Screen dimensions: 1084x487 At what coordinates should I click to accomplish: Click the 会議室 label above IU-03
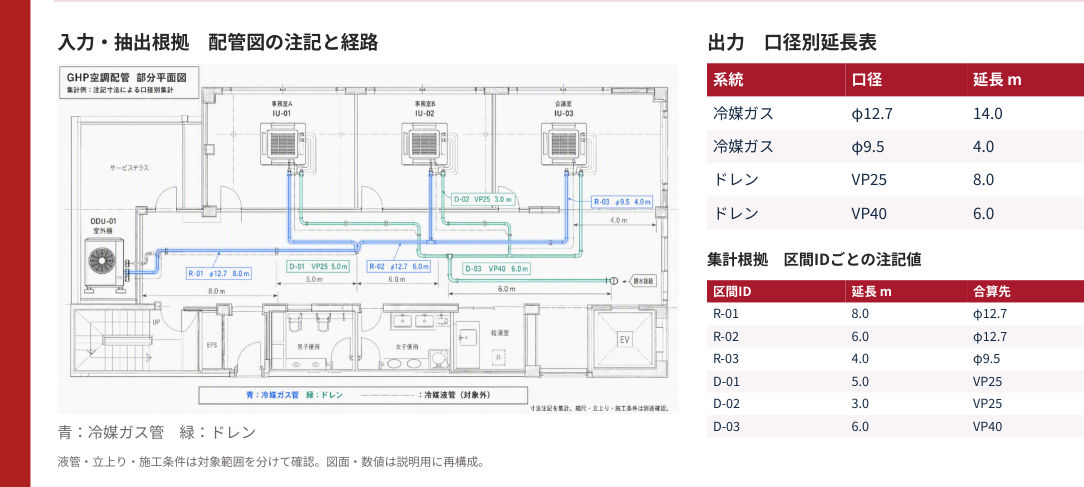563,102
